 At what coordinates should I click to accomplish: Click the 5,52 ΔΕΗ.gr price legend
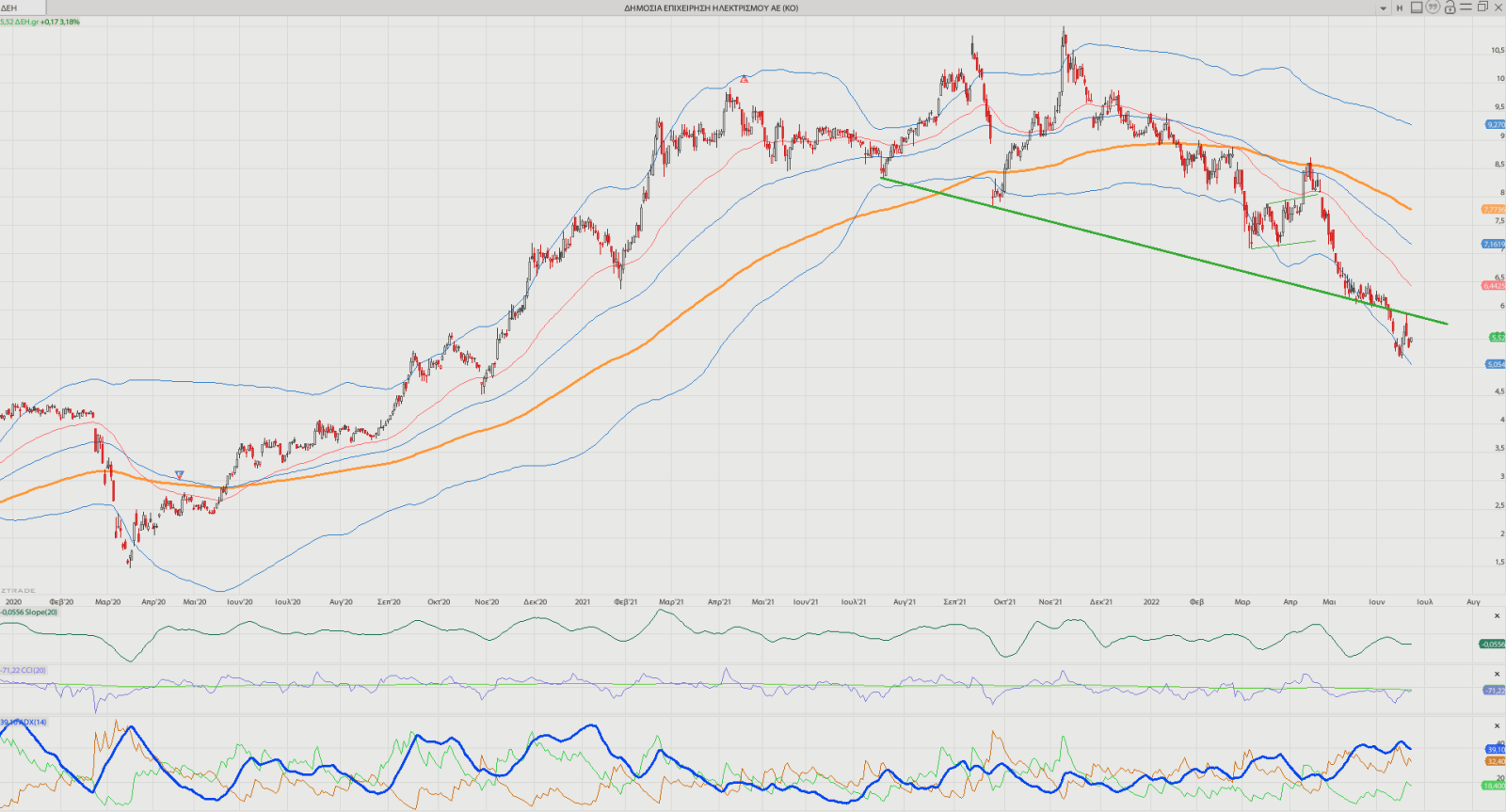click(40, 22)
